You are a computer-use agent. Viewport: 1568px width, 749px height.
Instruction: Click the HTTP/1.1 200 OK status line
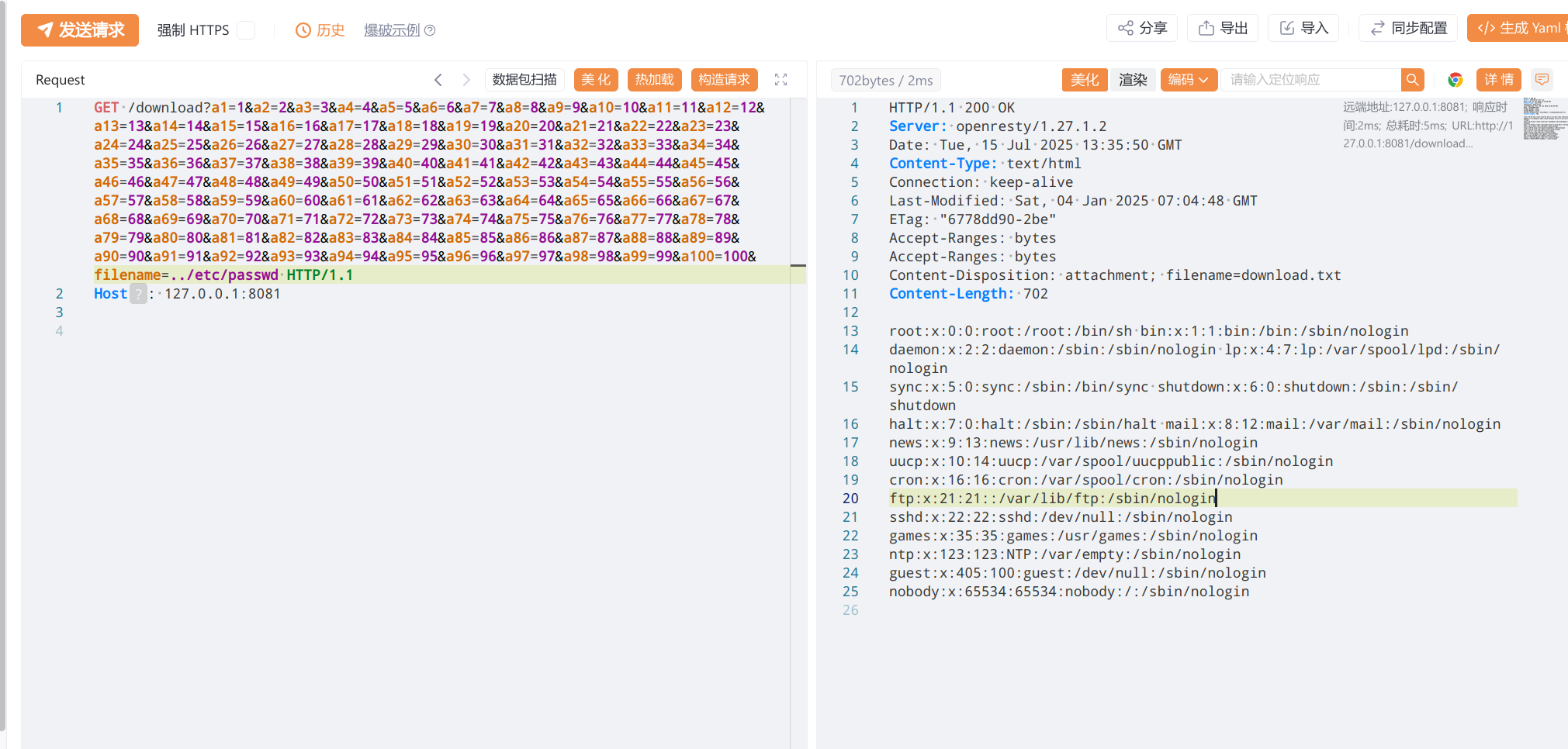point(952,108)
